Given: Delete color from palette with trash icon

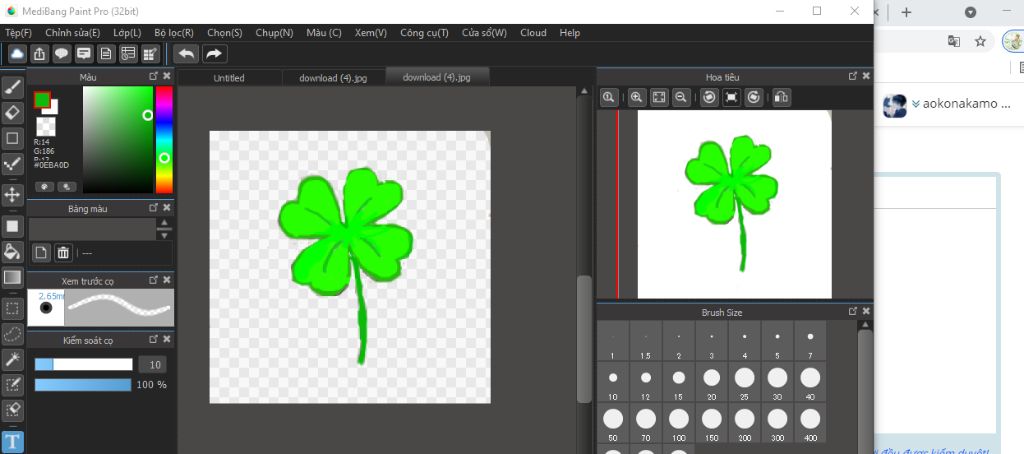Looking at the screenshot, I should click(63, 252).
